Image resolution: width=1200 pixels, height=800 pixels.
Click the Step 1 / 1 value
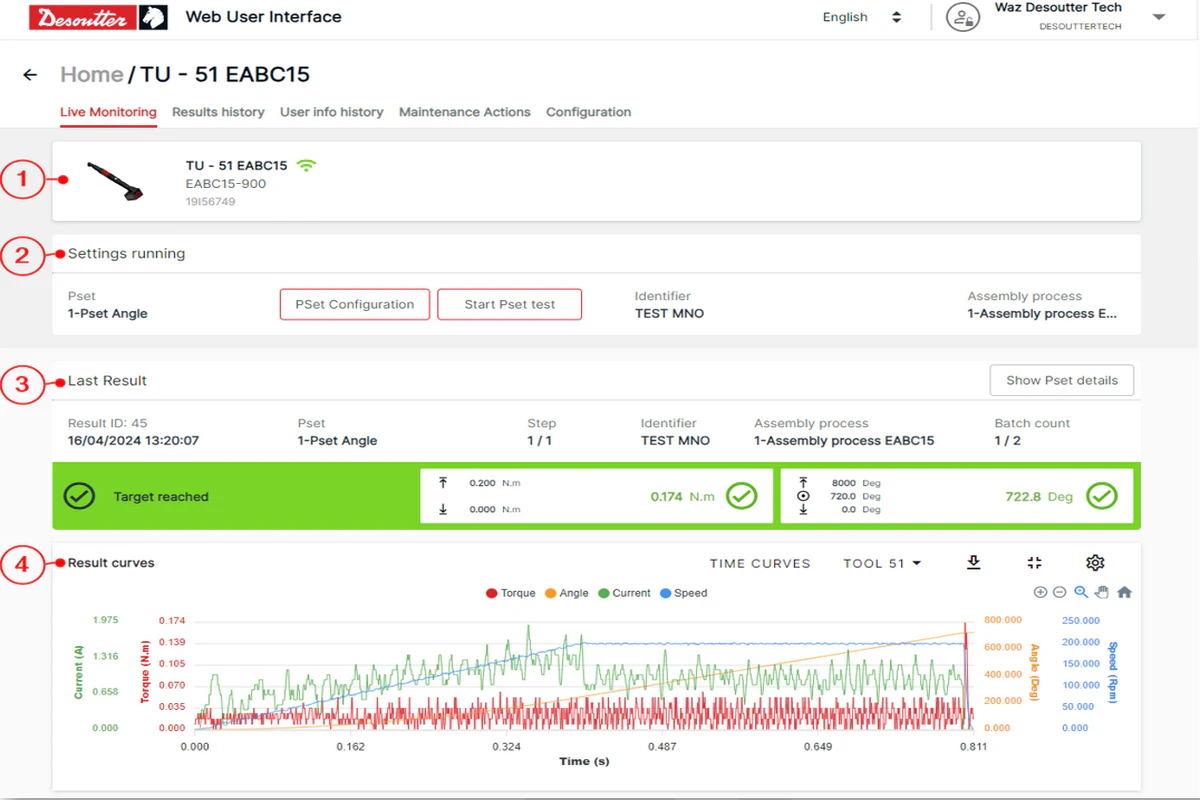tap(541, 440)
